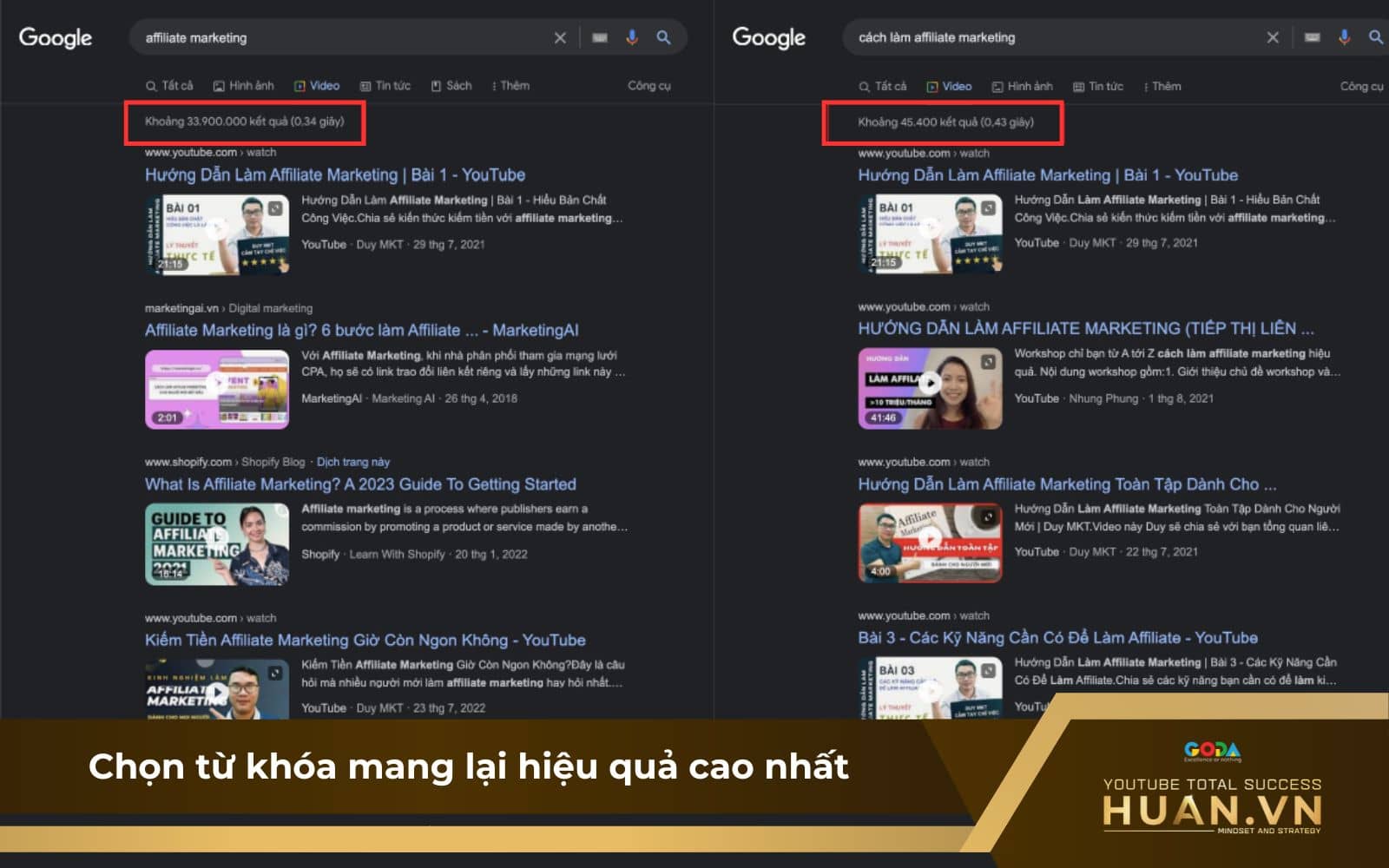Start voice search in right search bar

(x=1345, y=37)
